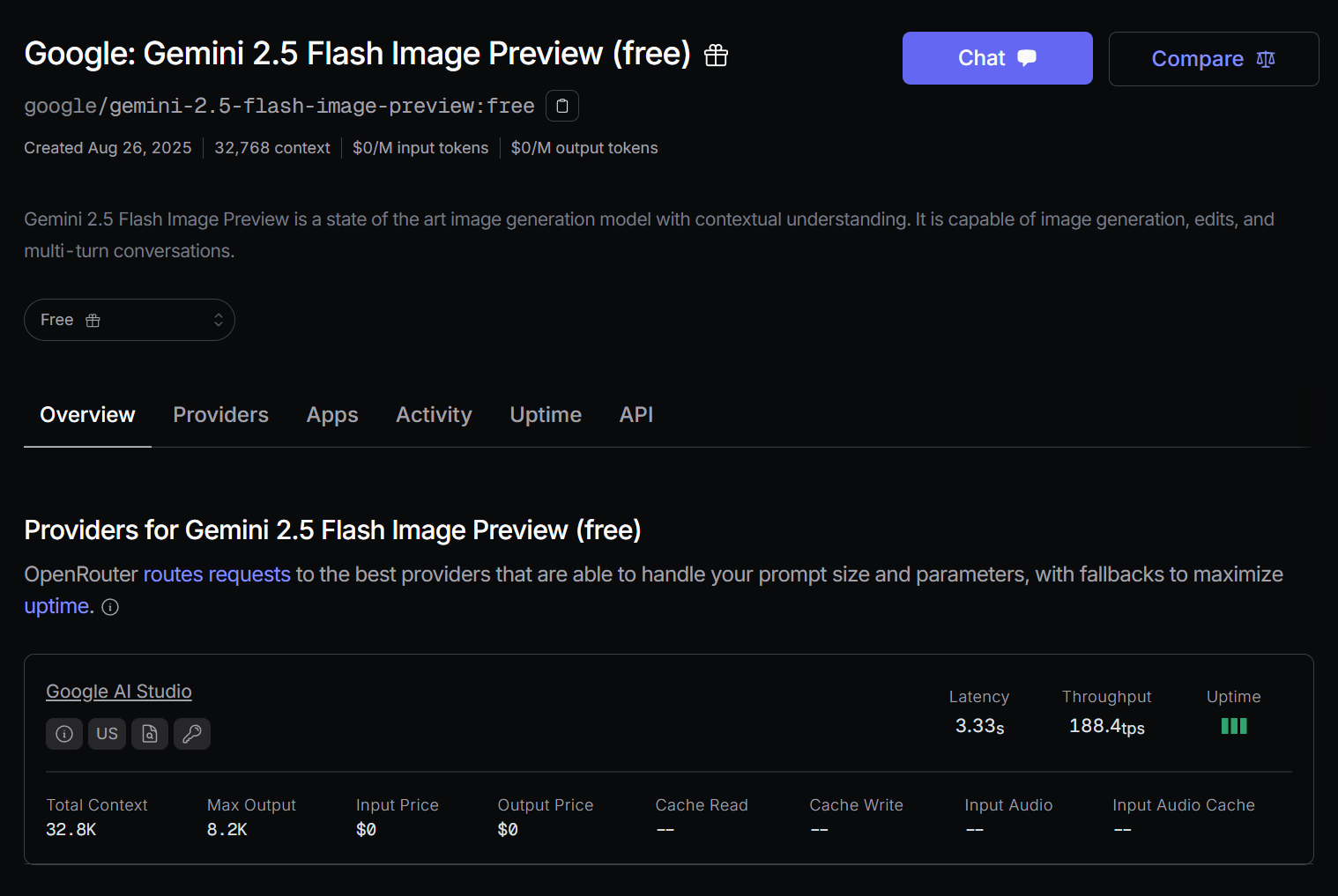Open the provider data policy document icon

point(150,734)
